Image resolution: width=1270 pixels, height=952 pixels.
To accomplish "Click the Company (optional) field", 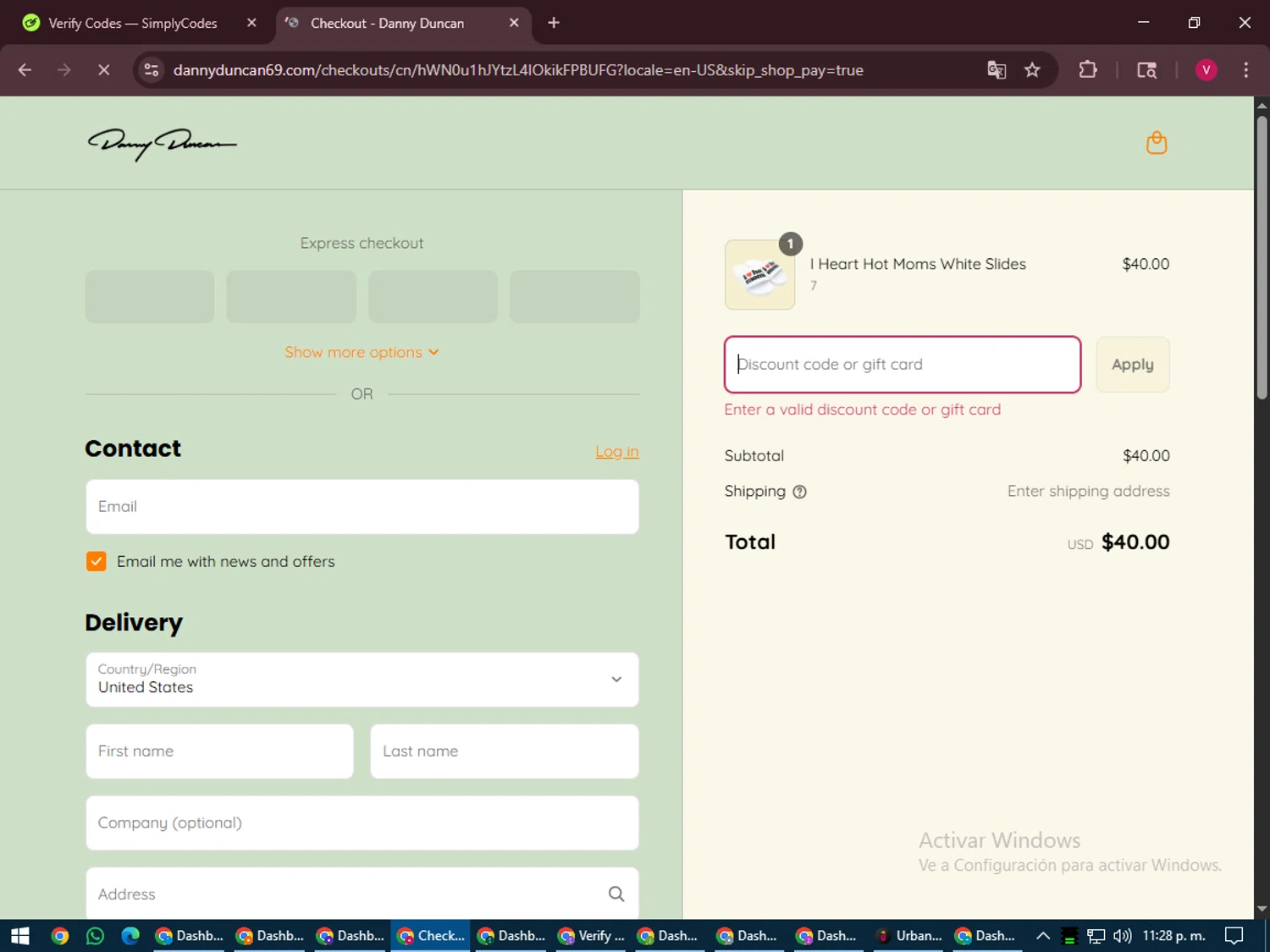I will tap(362, 823).
